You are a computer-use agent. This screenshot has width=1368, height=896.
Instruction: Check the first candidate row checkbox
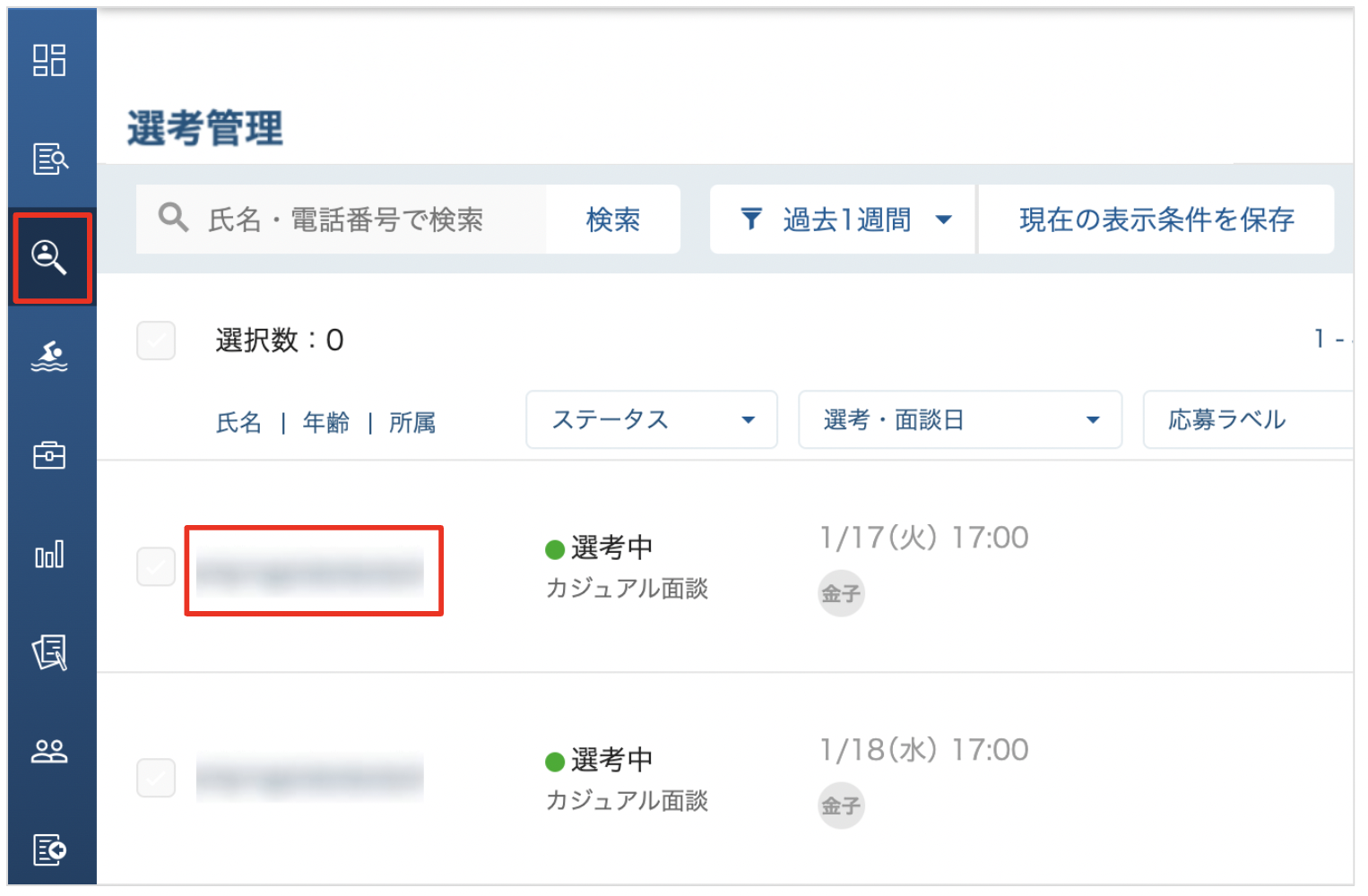click(156, 566)
